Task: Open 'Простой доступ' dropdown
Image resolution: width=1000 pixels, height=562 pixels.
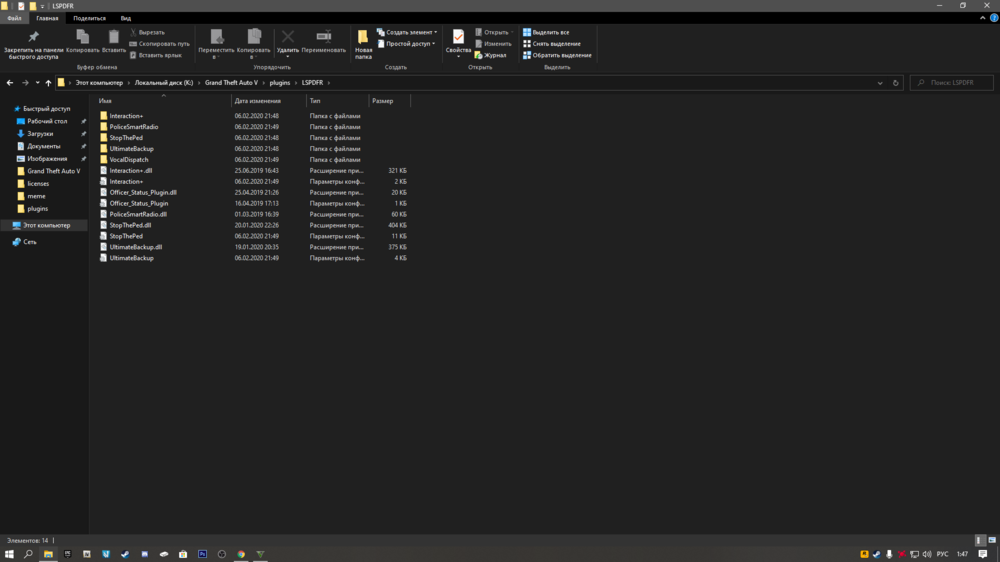Action: (x=406, y=43)
